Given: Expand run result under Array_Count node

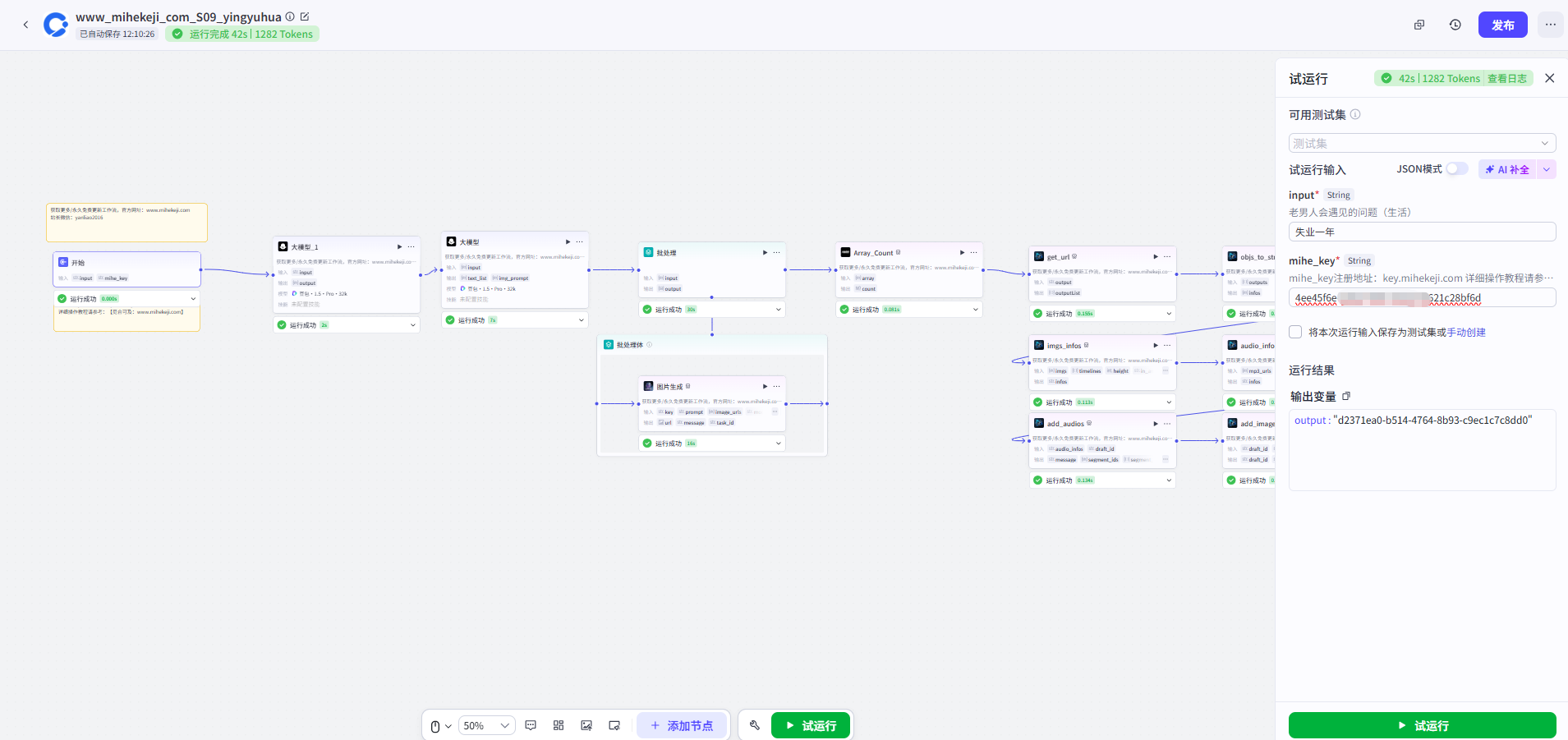Looking at the screenshot, I should pos(975,310).
